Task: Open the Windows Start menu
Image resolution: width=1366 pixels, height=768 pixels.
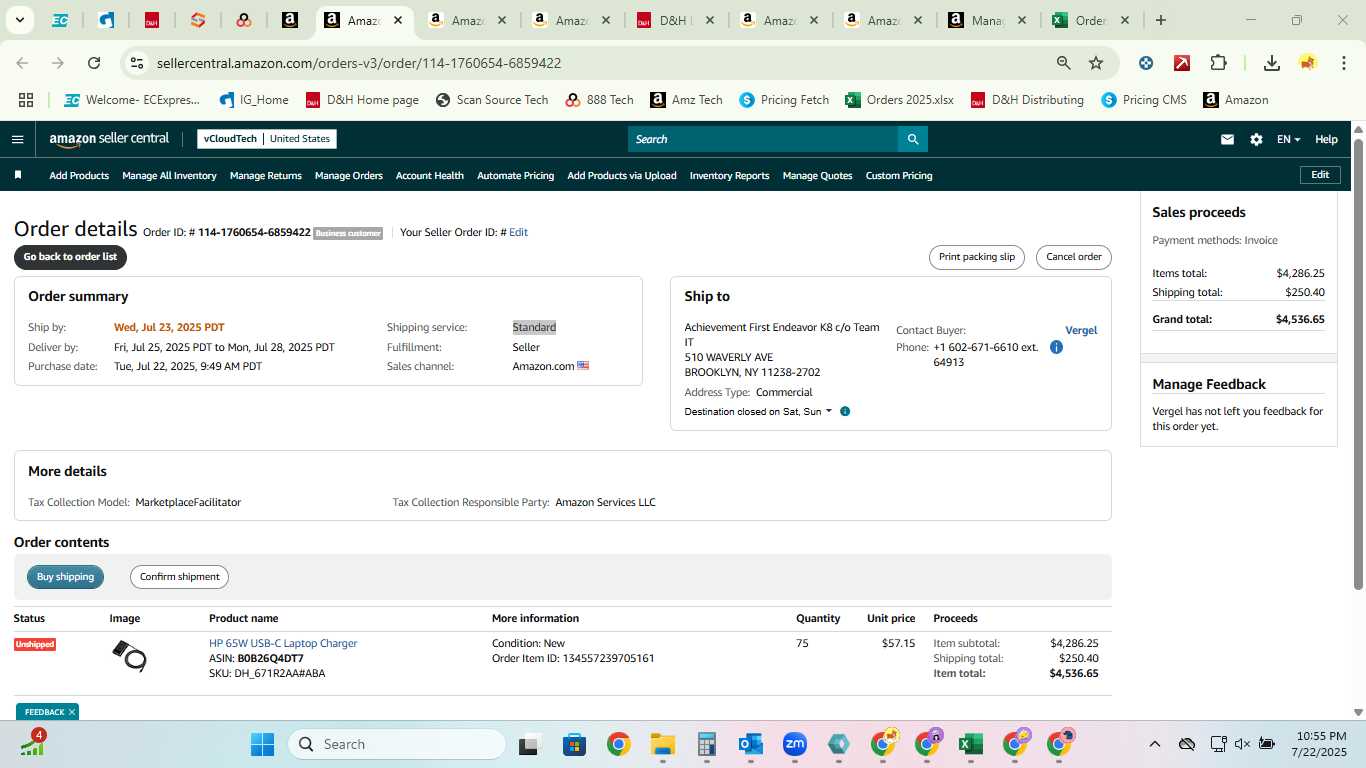Action: [x=262, y=744]
